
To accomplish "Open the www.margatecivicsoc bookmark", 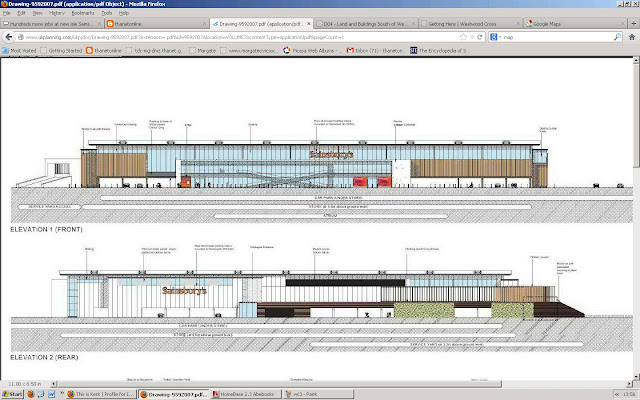I will pos(249,50).
